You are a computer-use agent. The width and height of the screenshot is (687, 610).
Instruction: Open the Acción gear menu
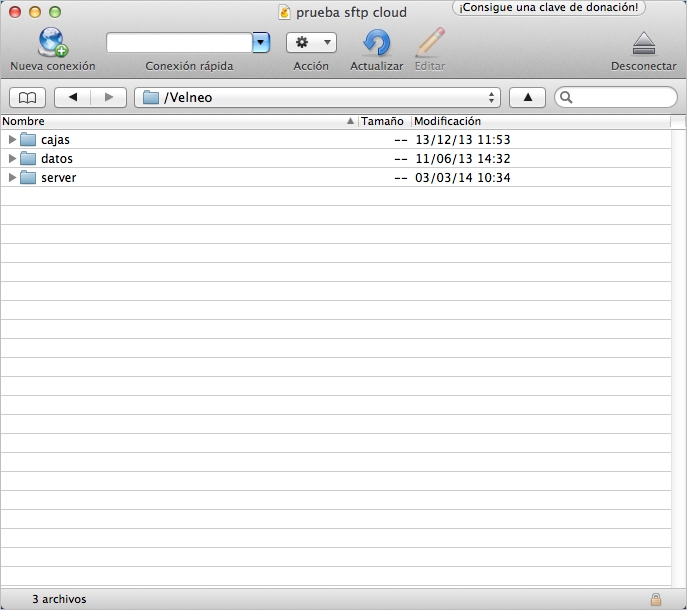(311, 43)
